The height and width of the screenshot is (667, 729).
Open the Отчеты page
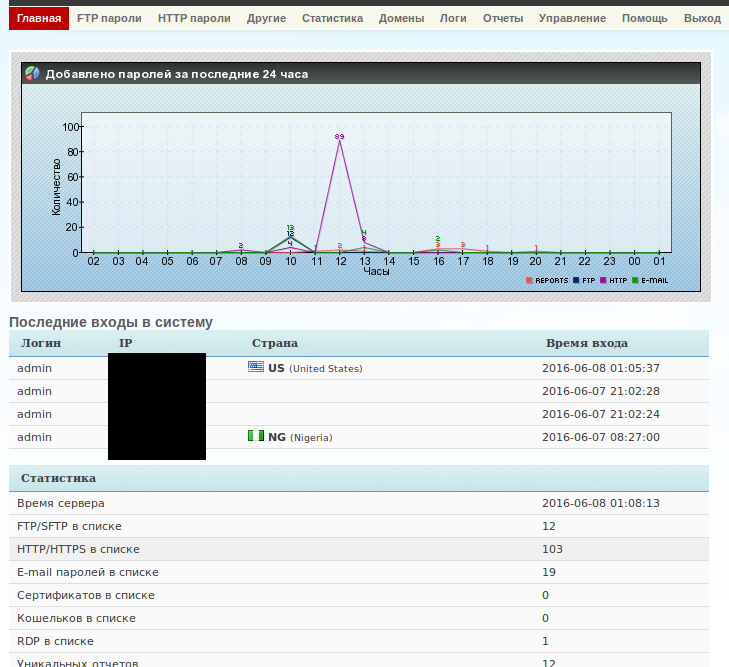point(503,19)
